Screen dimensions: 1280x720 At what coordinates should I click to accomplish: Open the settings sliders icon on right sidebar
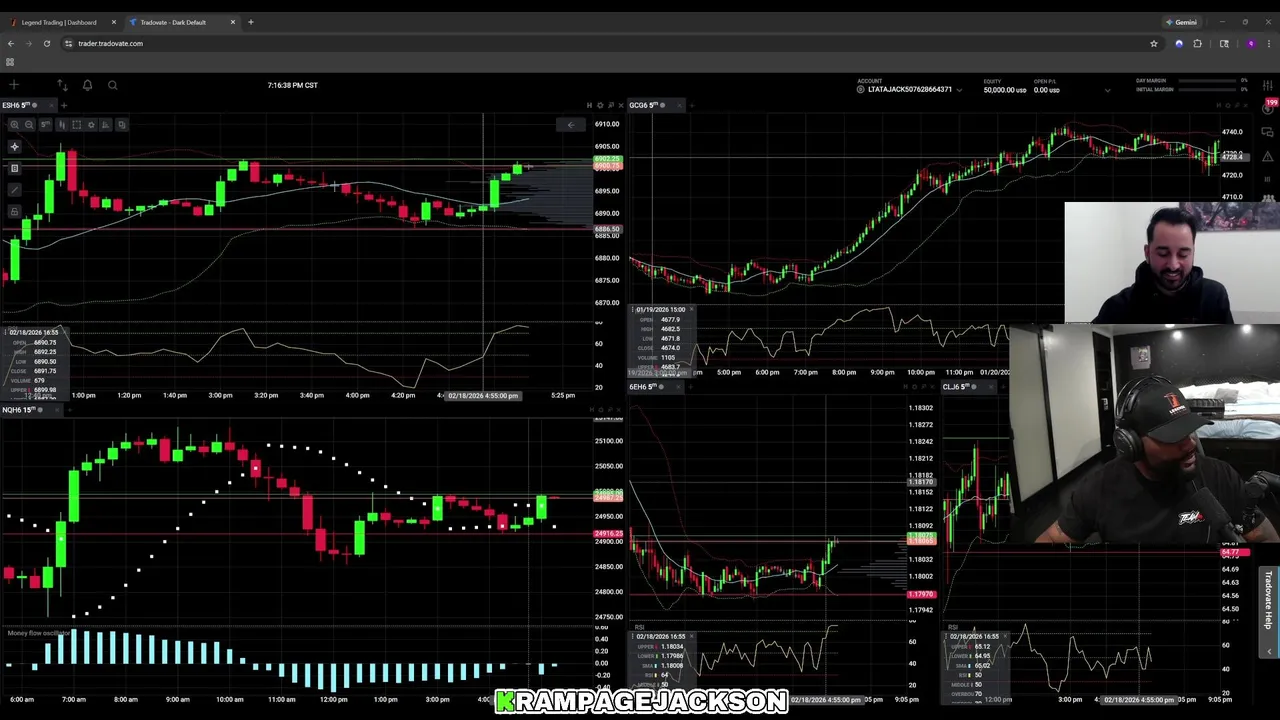coord(1267,85)
